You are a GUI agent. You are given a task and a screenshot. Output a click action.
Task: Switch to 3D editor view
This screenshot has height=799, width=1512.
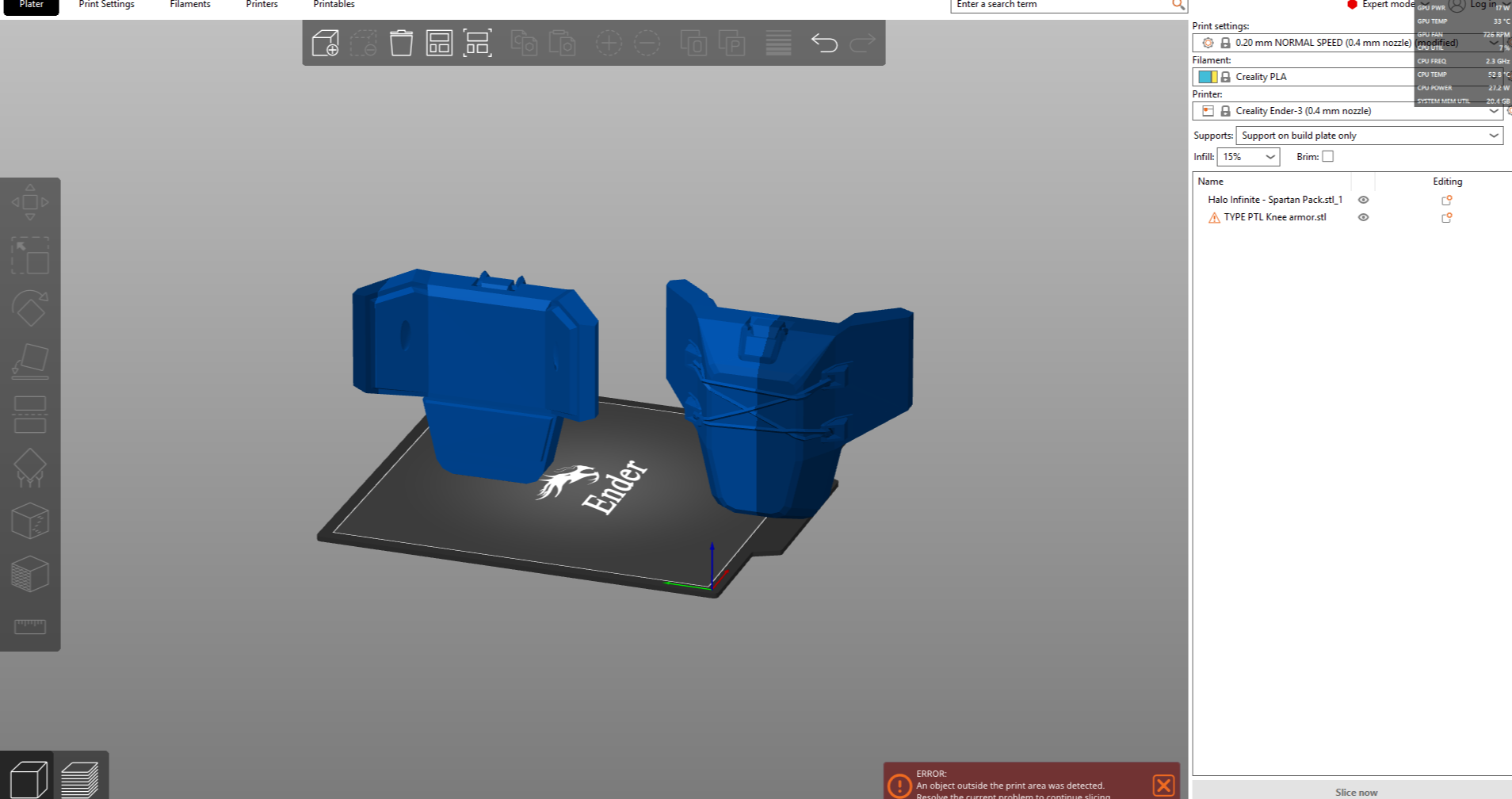[28, 778]
